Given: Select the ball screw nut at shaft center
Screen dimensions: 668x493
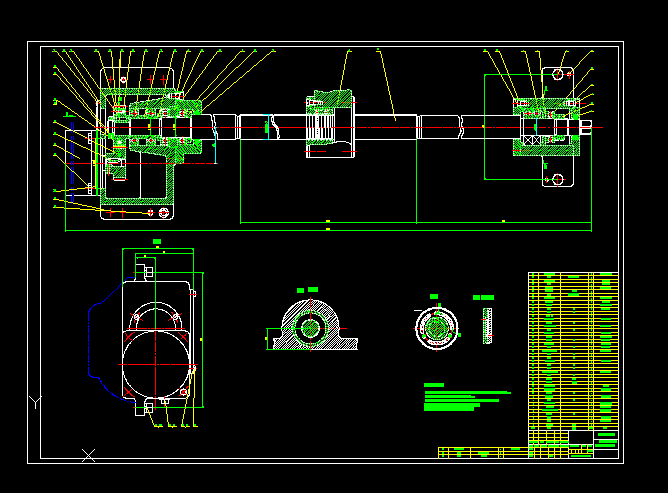Looking at the screenshot, I should (x=331, y=124).
